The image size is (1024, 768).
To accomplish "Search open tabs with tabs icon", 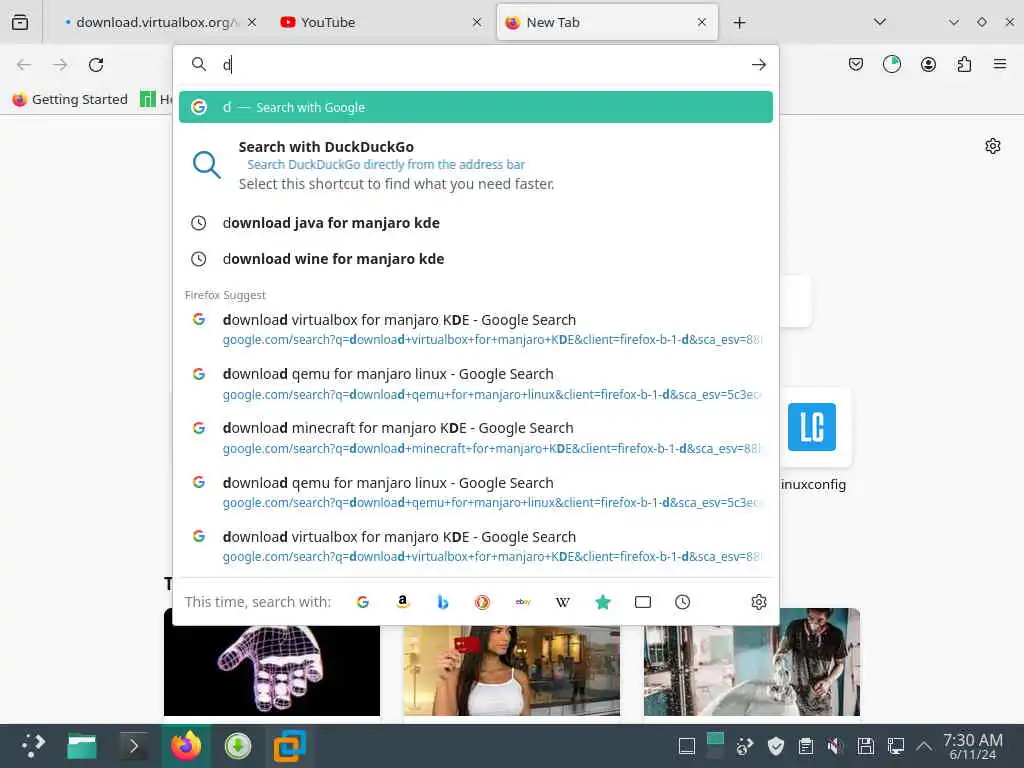I will pos(643,601).
